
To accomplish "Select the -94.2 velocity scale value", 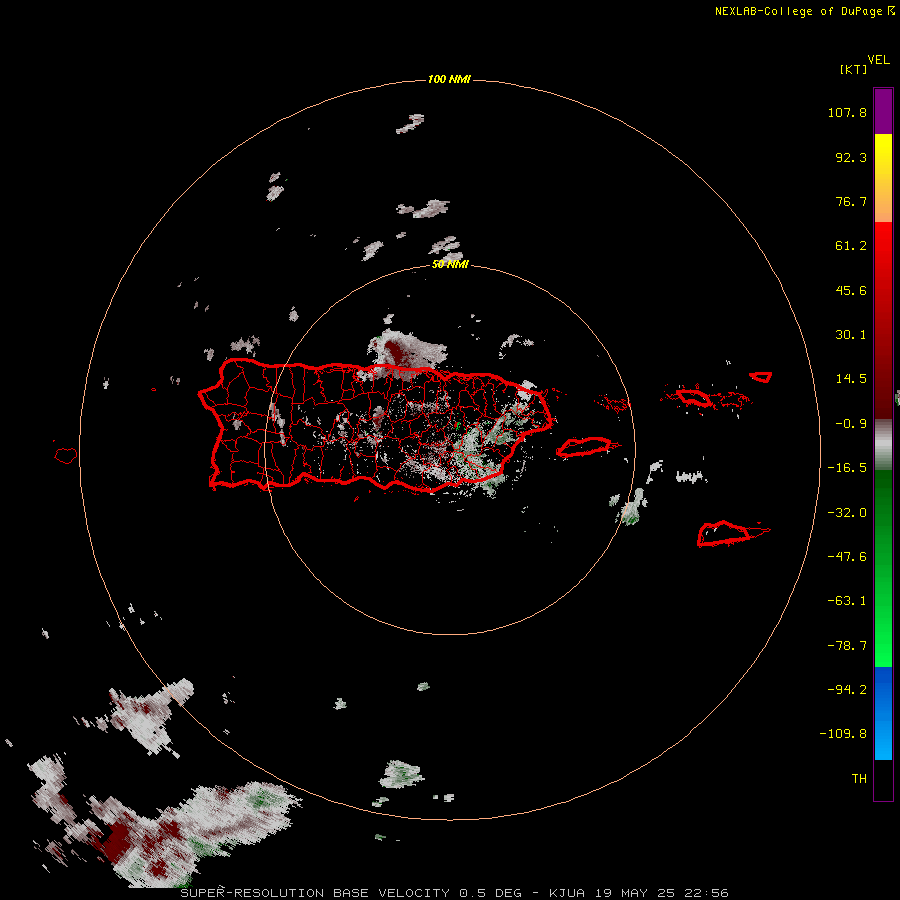I will [847, 690].
